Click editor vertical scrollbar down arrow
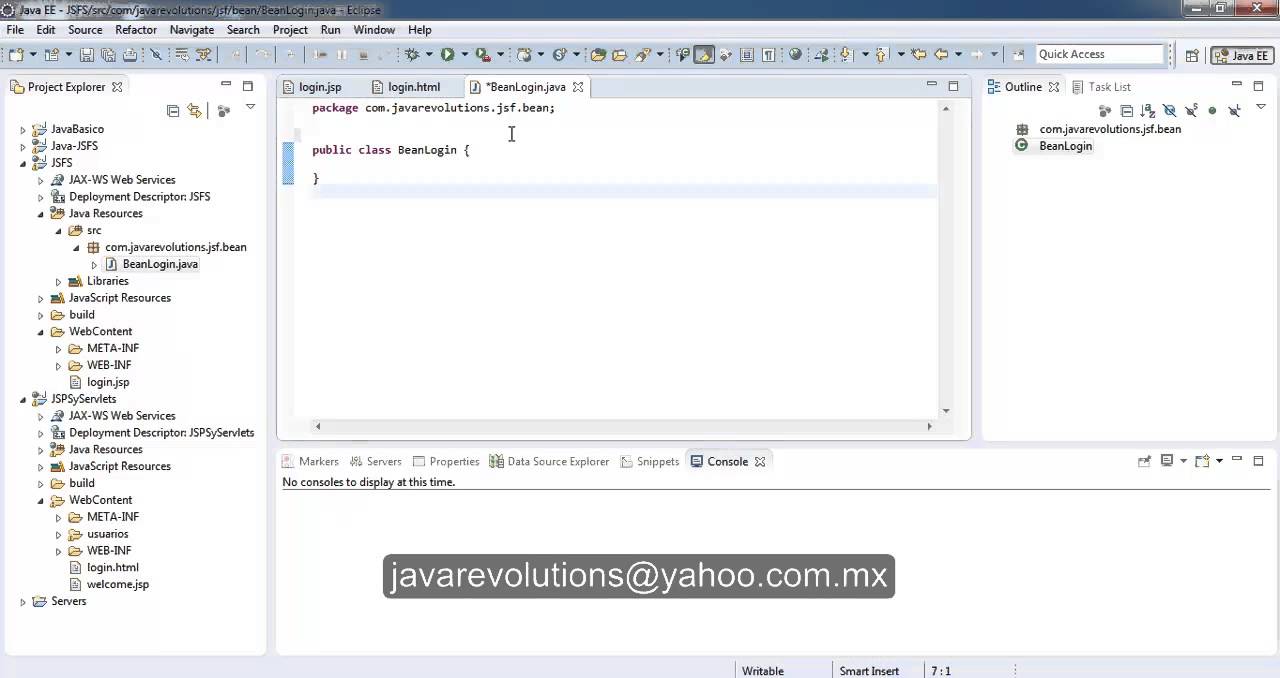This screenshot has width=1280, height=678. [946, 411]
